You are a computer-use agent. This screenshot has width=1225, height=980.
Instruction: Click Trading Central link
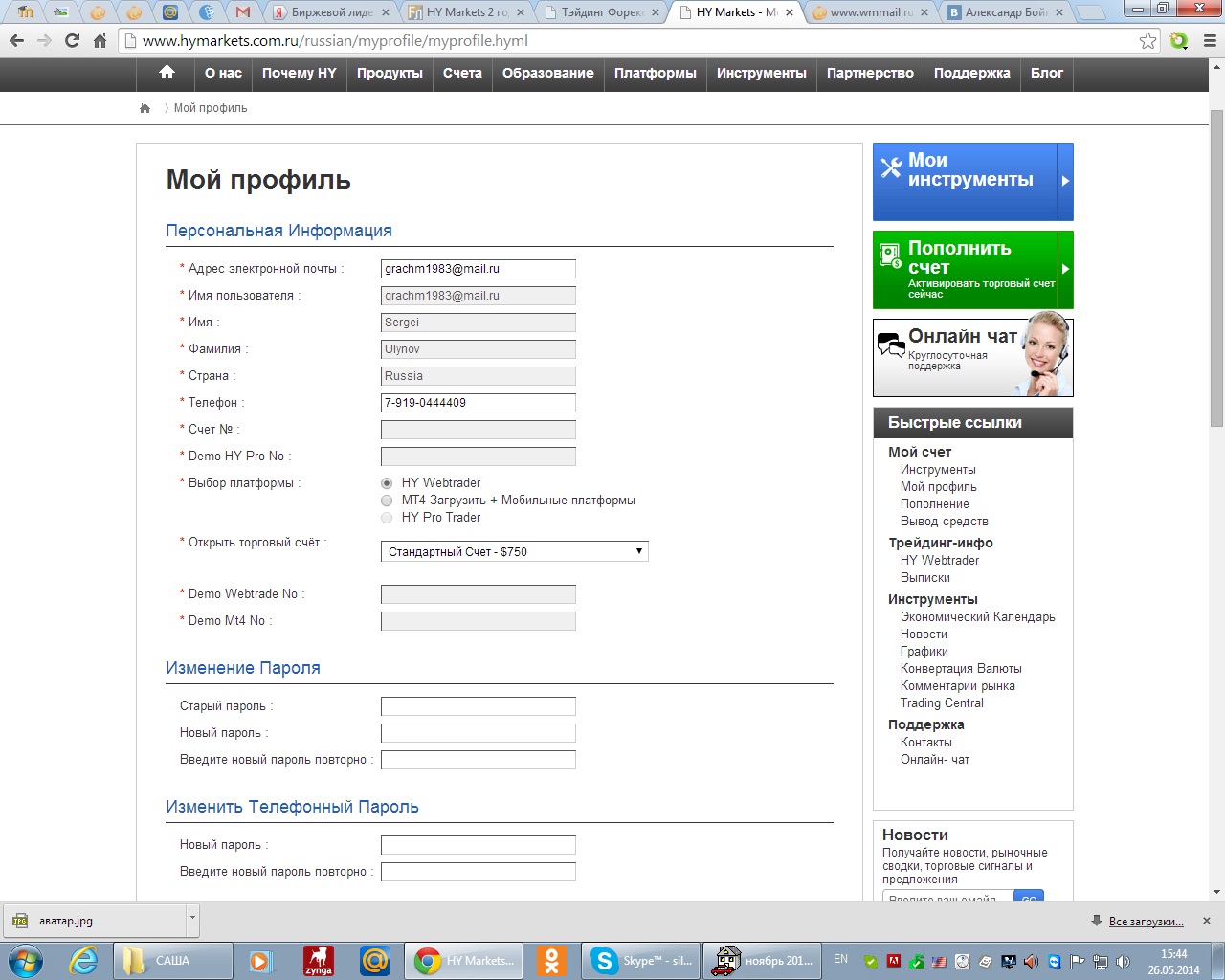click(x=942, y=702)
